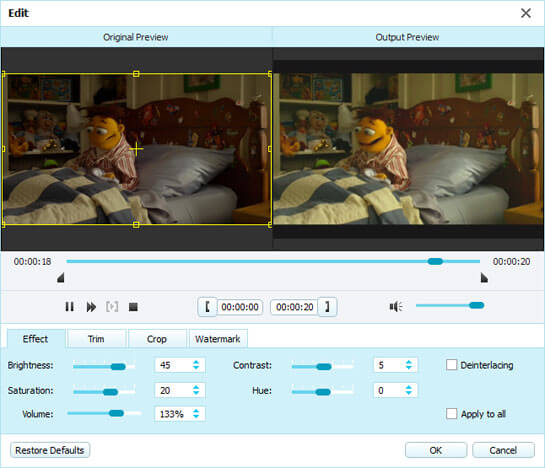Viewport: 545px width, 468px height.
Task: Change Volume percentage with stepper arrows
Action: (196, 413)
